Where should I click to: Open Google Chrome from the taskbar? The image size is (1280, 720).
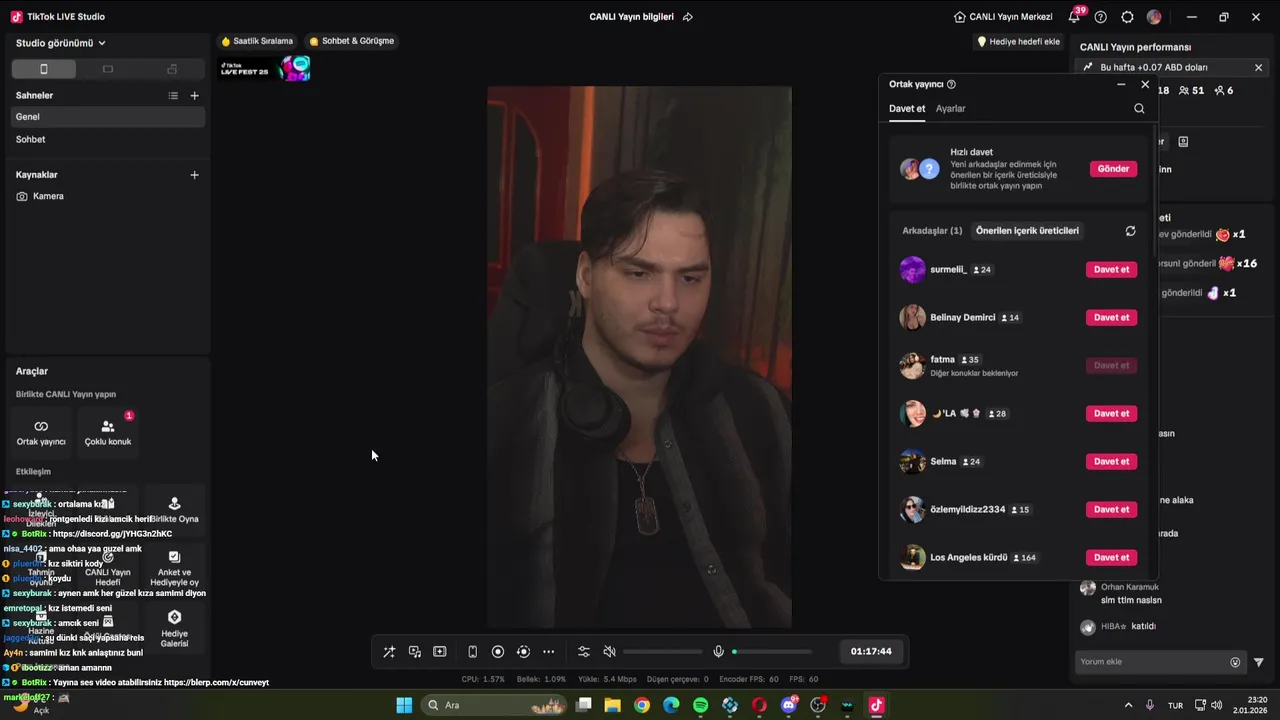(642, 705)
